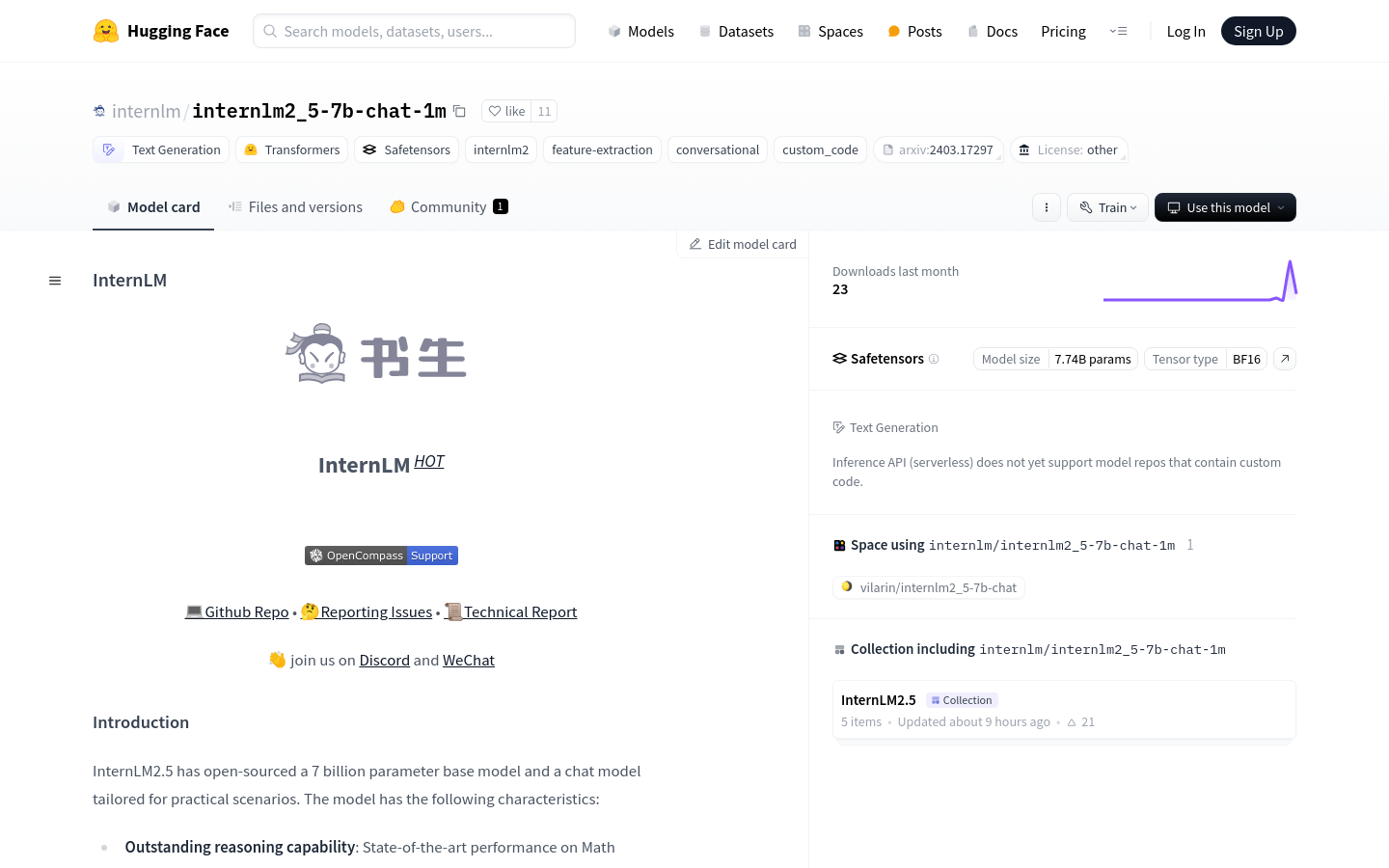
Task: Open the Reporting Issues link
Action: tap(367, 611)
